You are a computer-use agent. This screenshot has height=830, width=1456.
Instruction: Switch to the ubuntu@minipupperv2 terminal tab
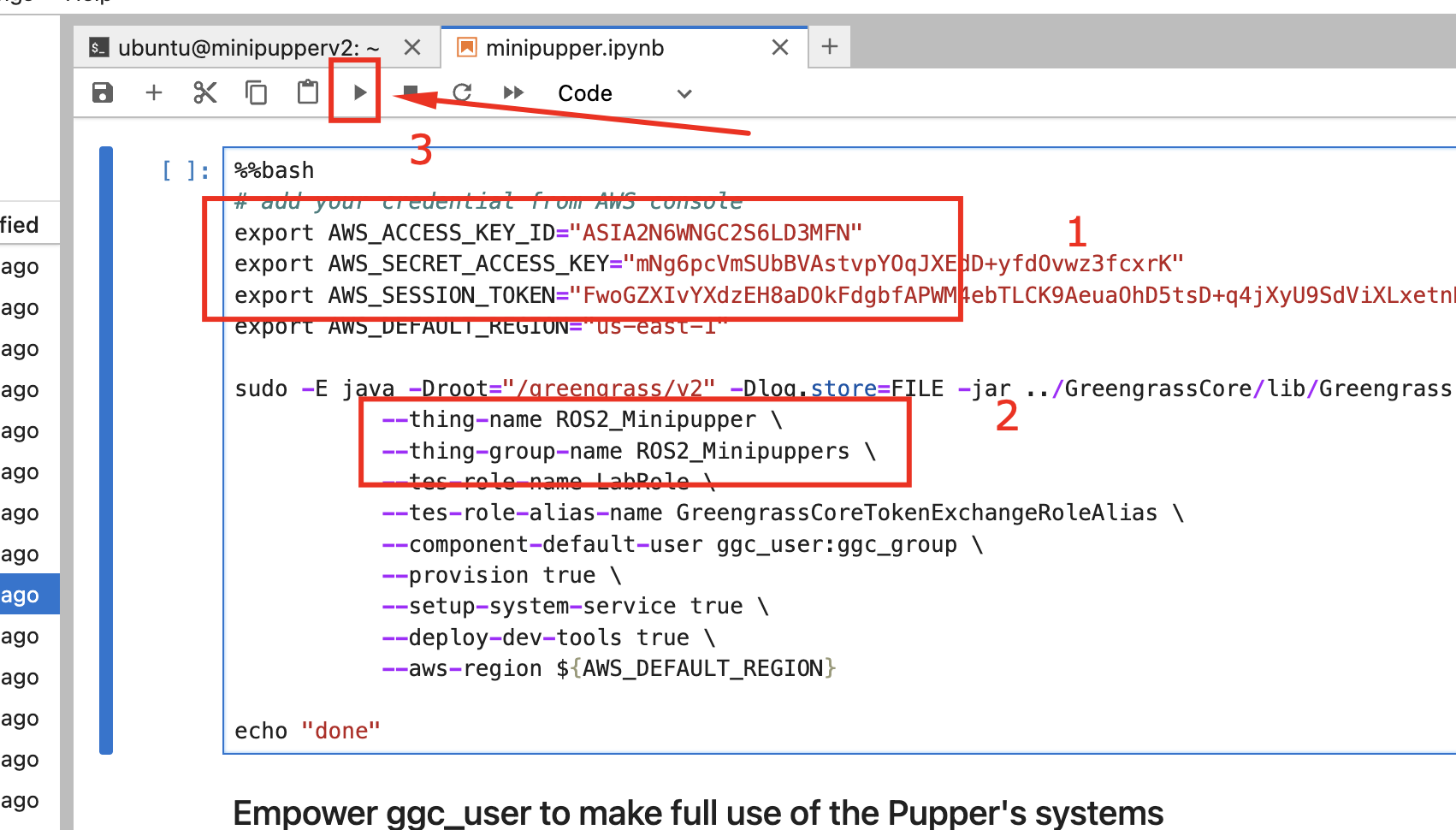click(240, 48)
